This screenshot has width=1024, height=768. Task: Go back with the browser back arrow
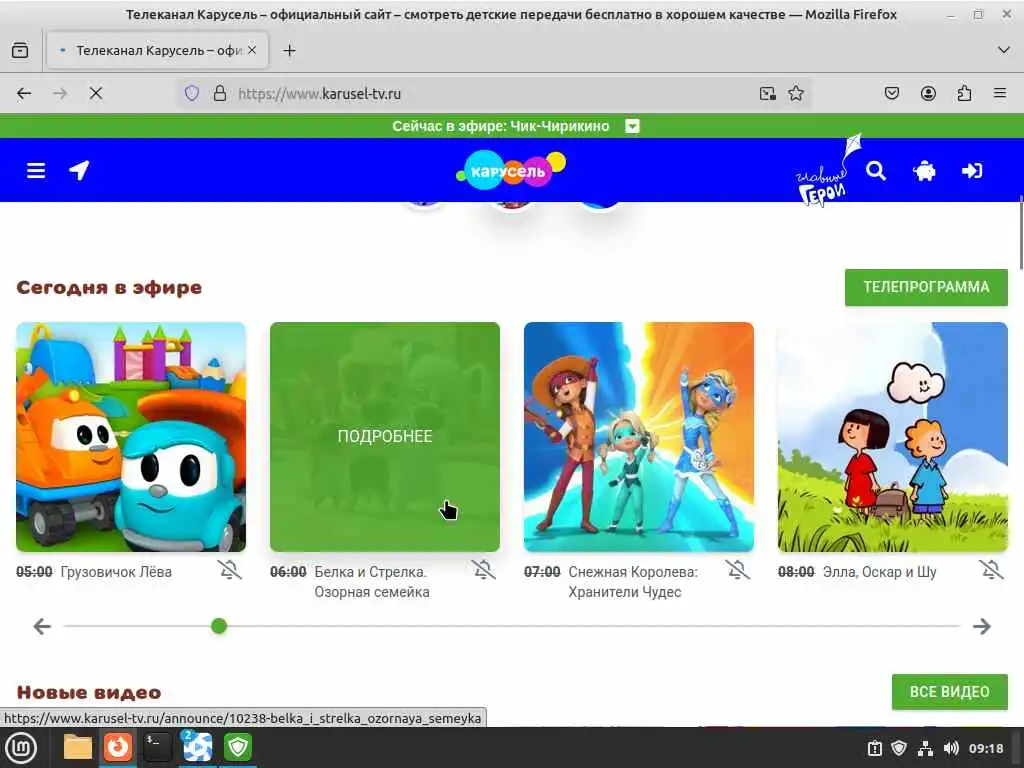(24, 93)
